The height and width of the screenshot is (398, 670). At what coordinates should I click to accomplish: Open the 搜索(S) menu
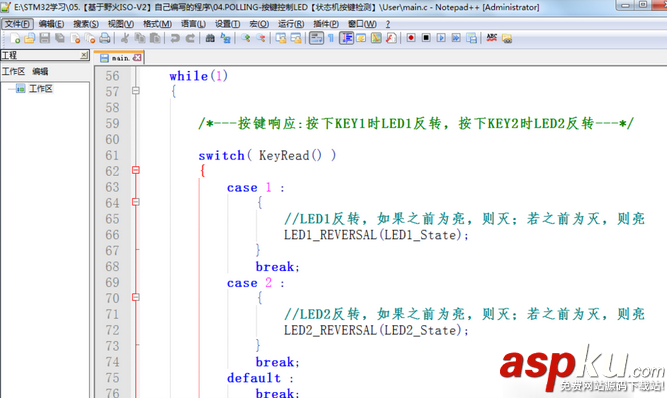(x=86, y=24)
